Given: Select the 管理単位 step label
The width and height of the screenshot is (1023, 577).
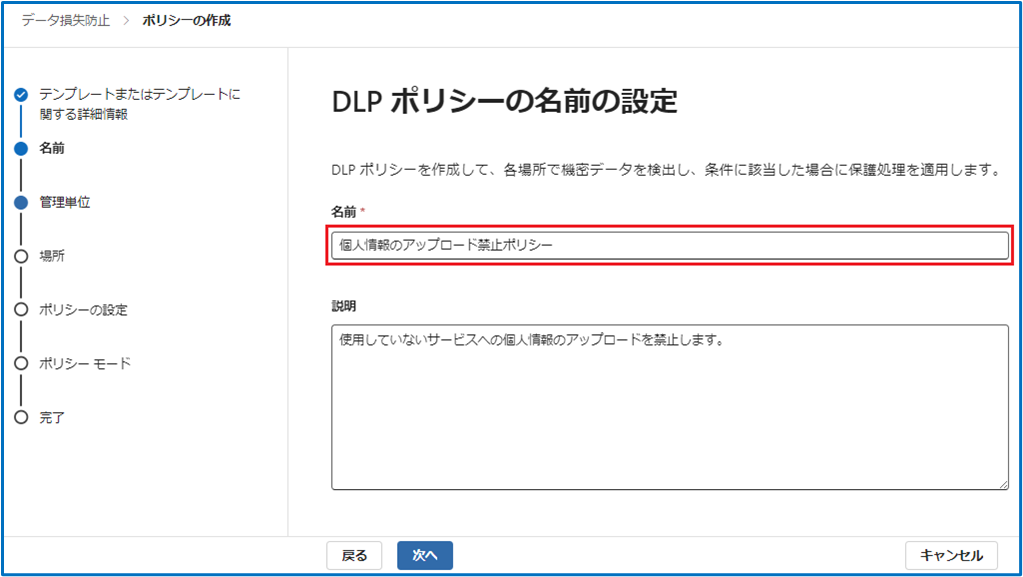Looking at the screenshot, I should (x=65, y=202).
